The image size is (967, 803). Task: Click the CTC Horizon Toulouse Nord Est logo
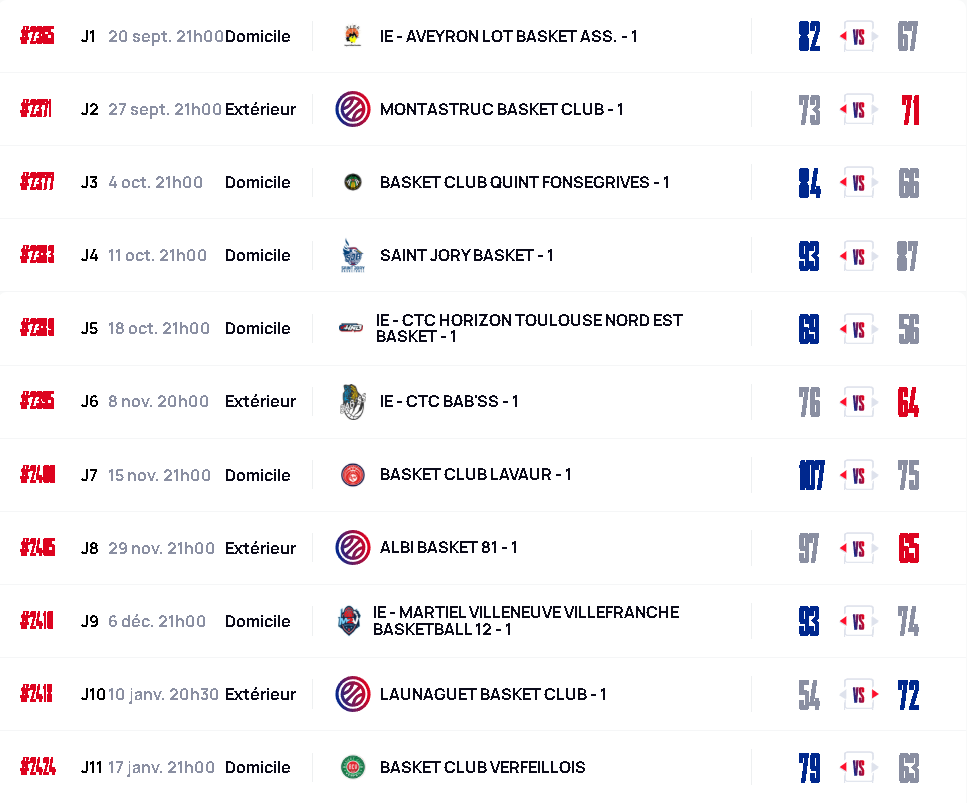pyautogui.click(x=351, y=328)
